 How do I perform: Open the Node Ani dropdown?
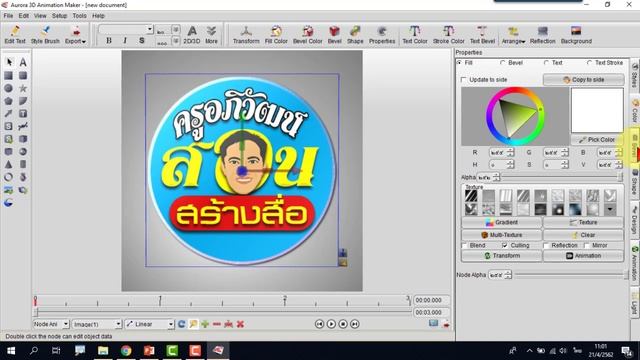click(65, 324)
